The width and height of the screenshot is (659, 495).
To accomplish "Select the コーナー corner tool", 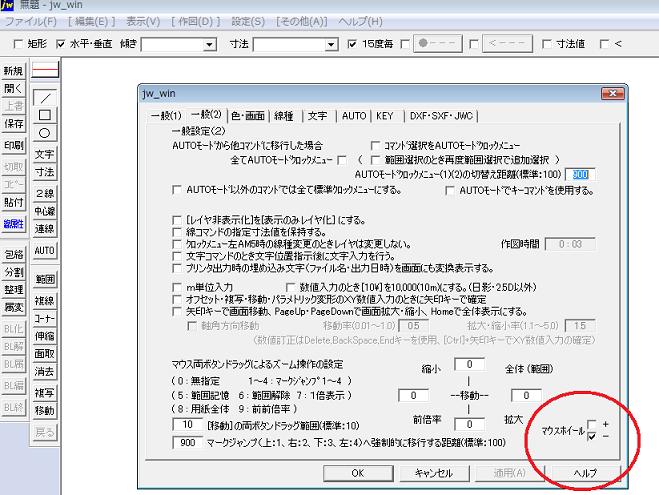I will (45, 319).
